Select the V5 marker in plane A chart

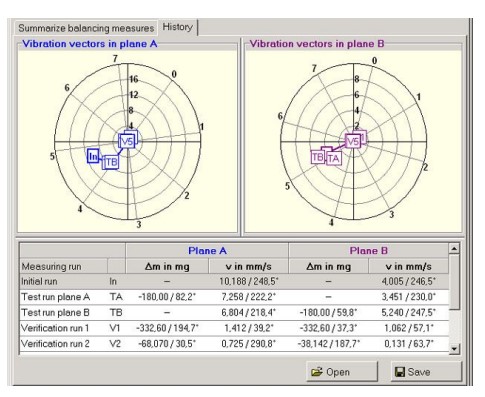pyautogui.click(x=127, y=141)
